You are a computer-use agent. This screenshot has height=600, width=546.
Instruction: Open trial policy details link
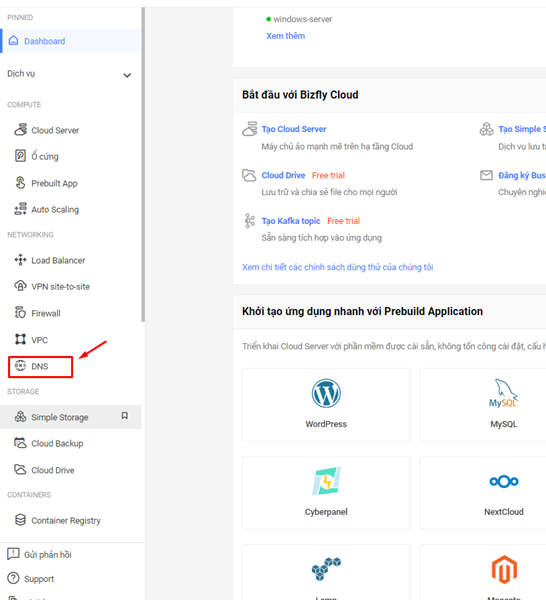click(337, 267)
